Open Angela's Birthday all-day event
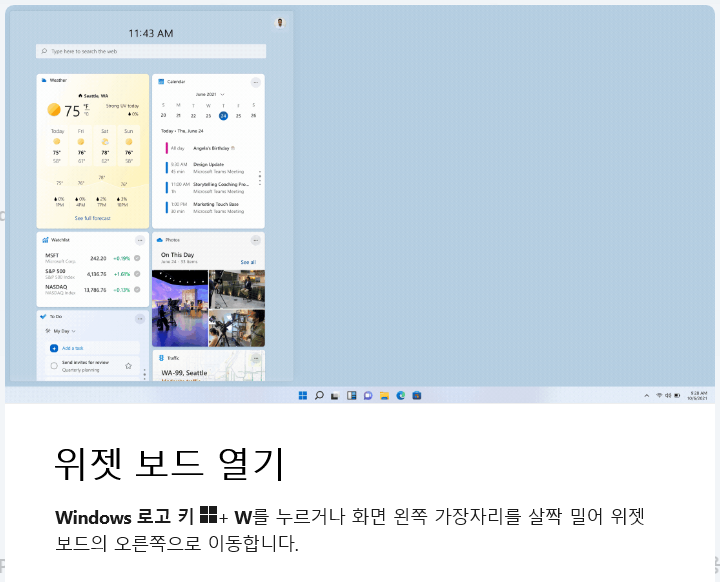Image resolution: width=720 pixels, height=582 pixels. point(208,148)
